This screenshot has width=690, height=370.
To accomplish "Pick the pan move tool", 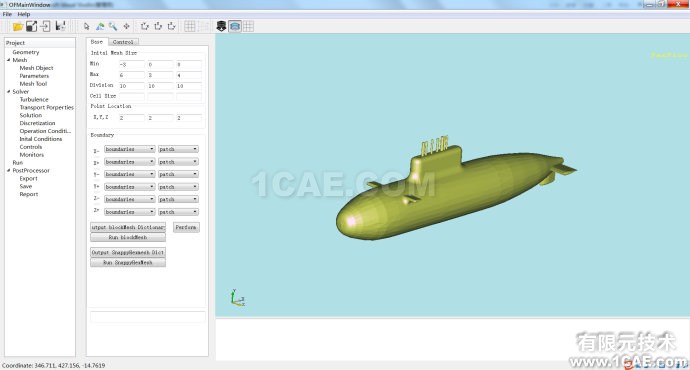I will pyautogui.click(x=126, y=27).
